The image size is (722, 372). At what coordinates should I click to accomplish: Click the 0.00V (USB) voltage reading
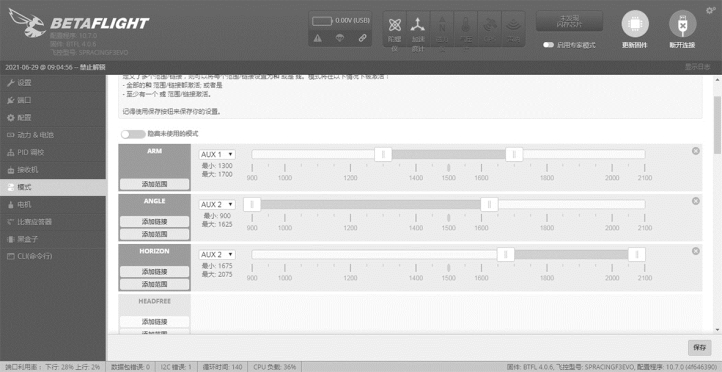click(352, 21)
